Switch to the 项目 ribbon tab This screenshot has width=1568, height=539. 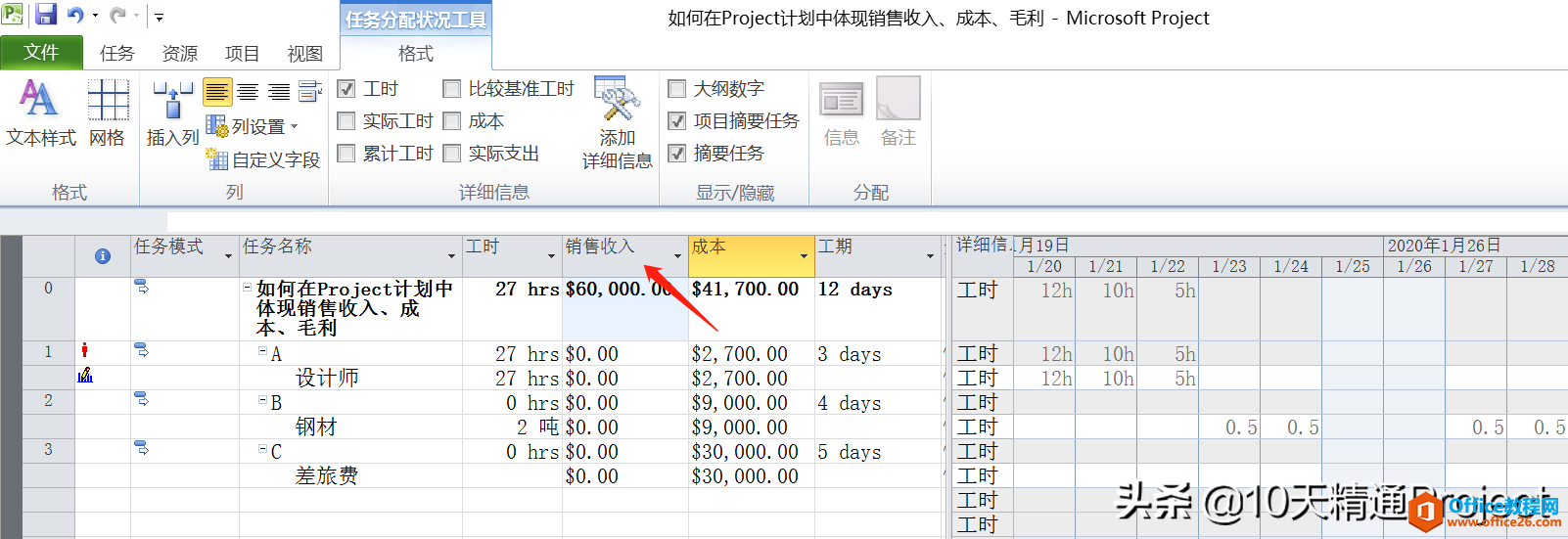(x=242, y=54)
